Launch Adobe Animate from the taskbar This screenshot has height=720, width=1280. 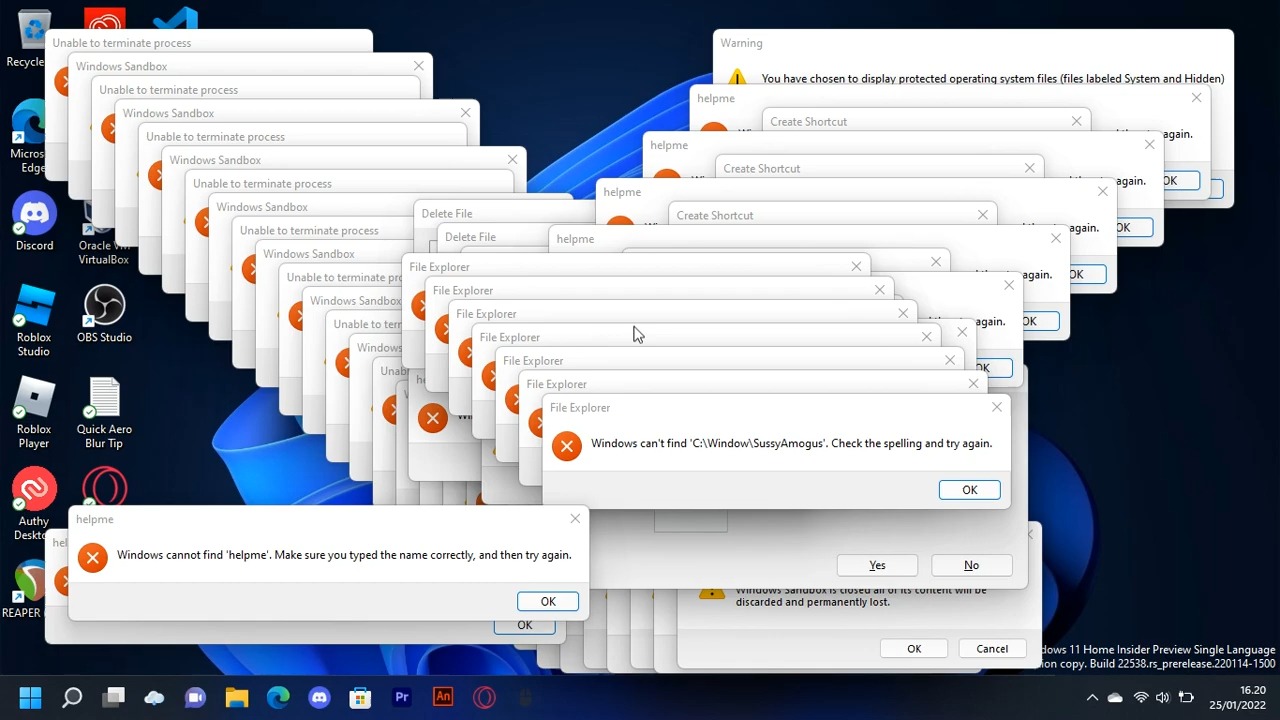click(x=443, y=697)
